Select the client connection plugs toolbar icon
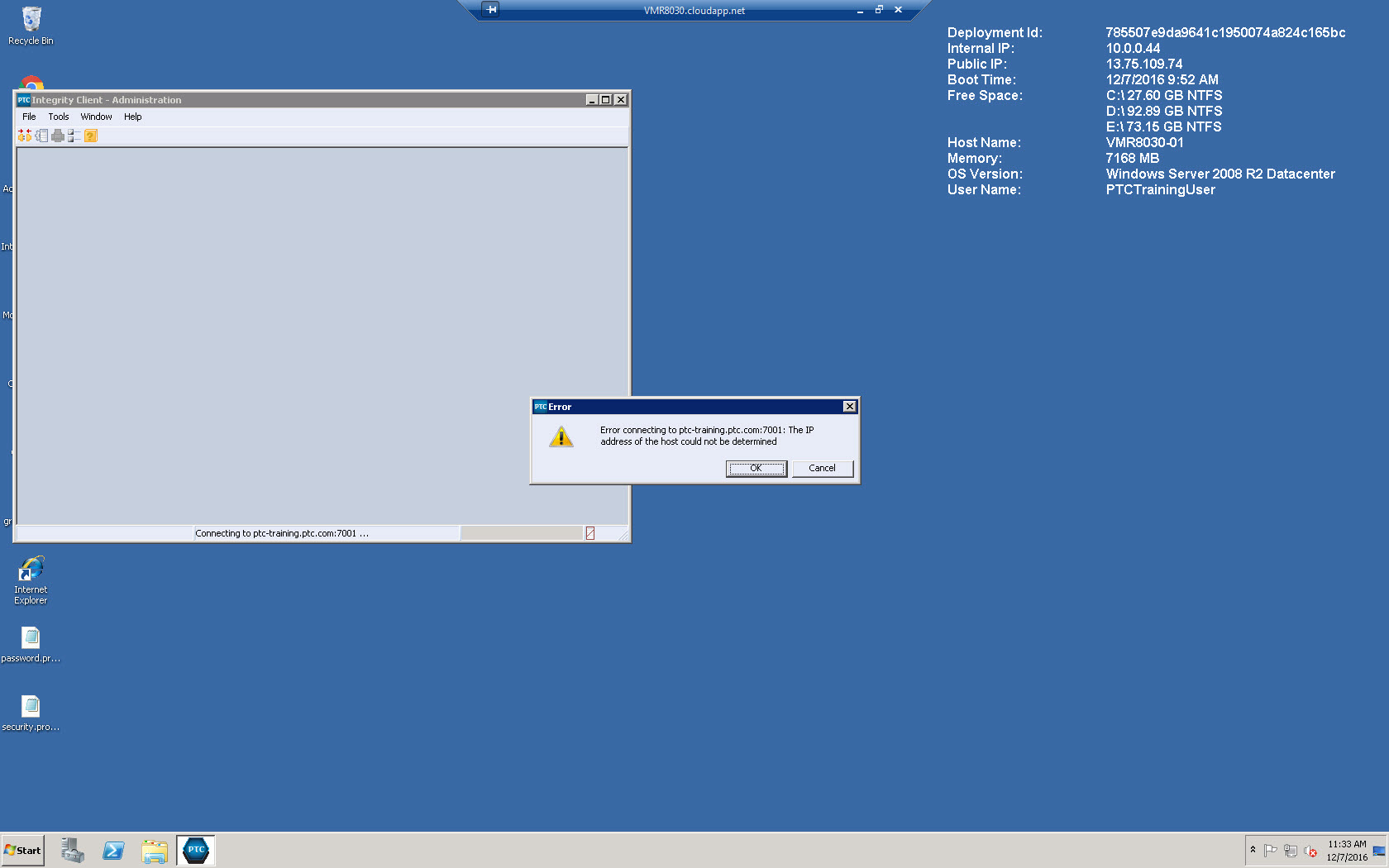Image resolution: width=1389 pixels, height=868 pixels. pos(24,135)
